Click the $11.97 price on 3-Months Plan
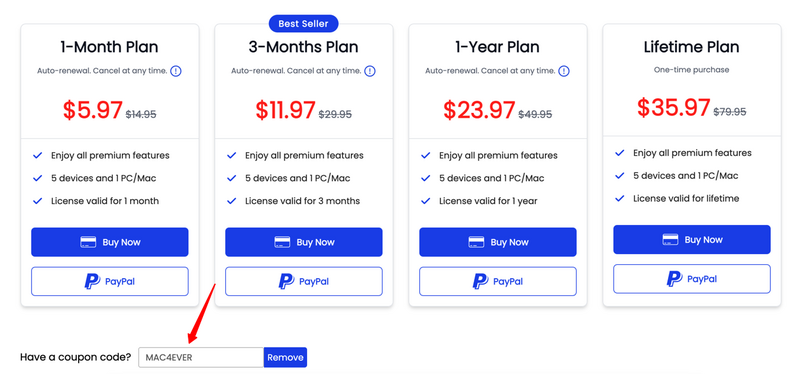 tap(285, 110)
